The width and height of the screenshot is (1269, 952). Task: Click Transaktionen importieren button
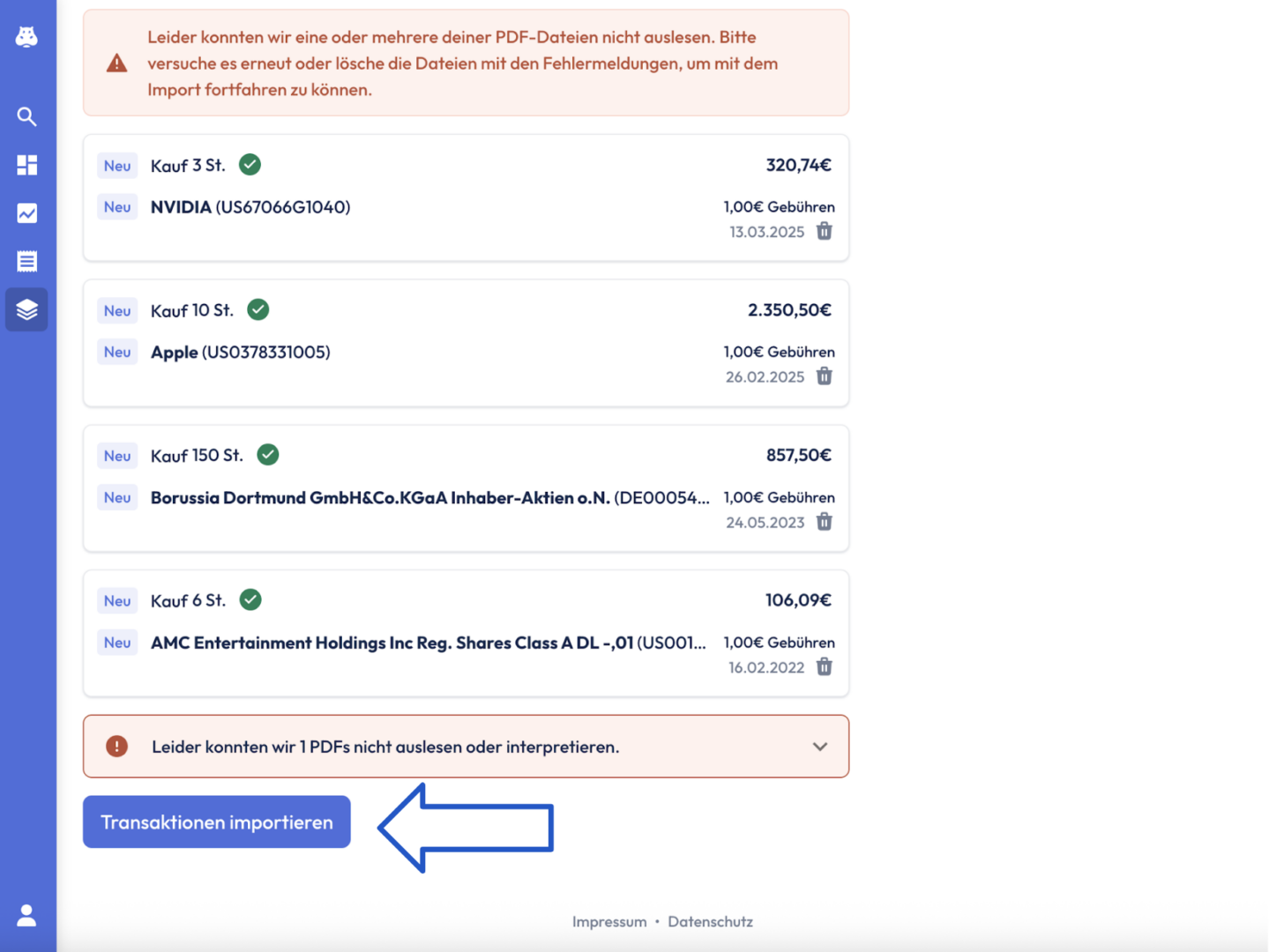[x=217, y=822]
